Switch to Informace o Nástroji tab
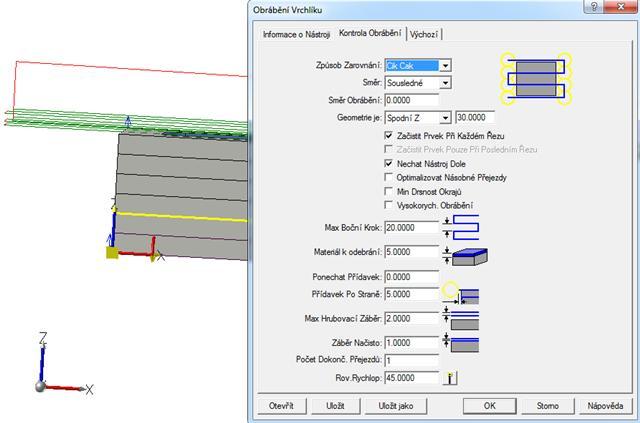The height and width of the screenshot is (423, 640). click(x=296, y=34)
